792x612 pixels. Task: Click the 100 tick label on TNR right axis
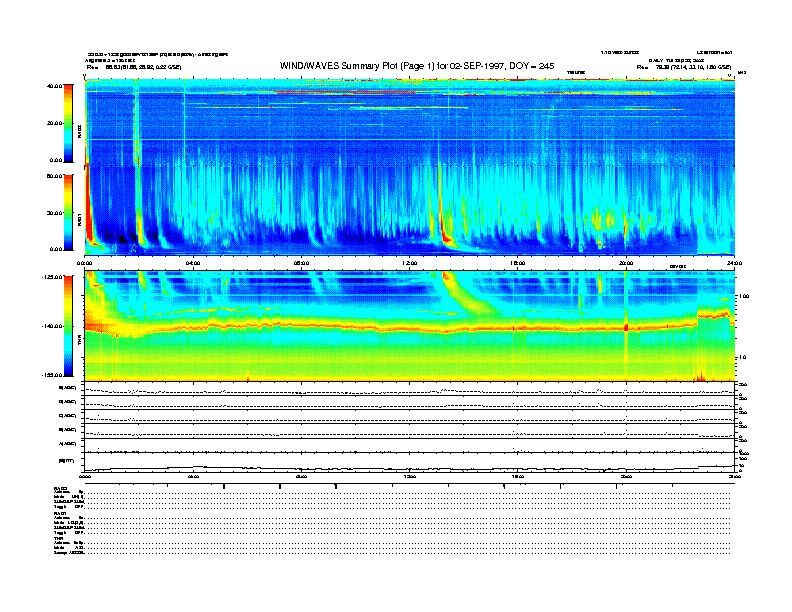pyautogui.click(x=744, y=296)
